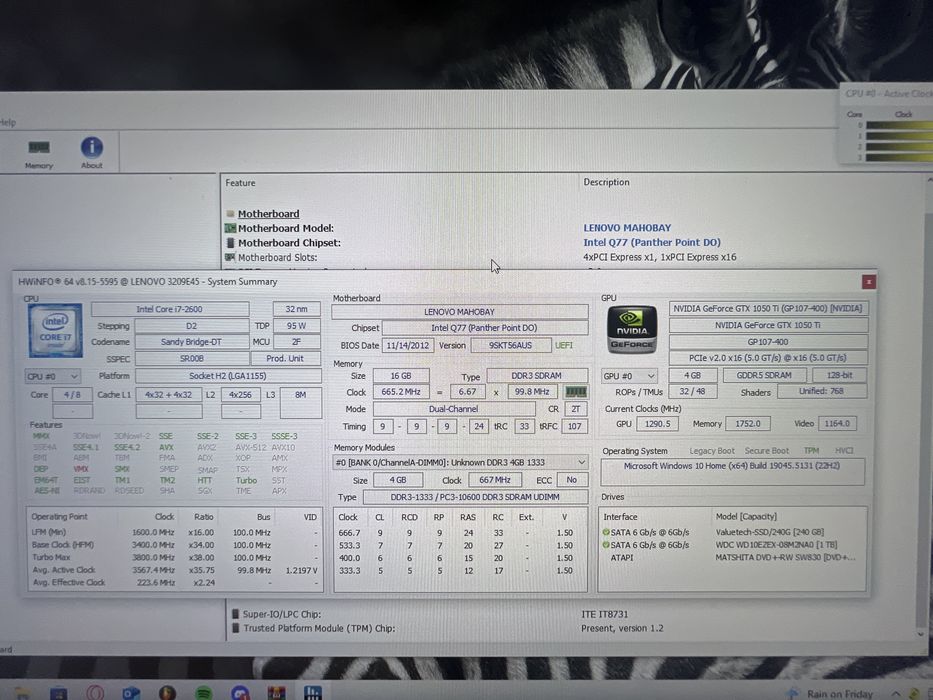The height and width of the screenshot is (700, 933).
Task: Click the Intel Core i7 logo
Action: [x=55, y=331]
